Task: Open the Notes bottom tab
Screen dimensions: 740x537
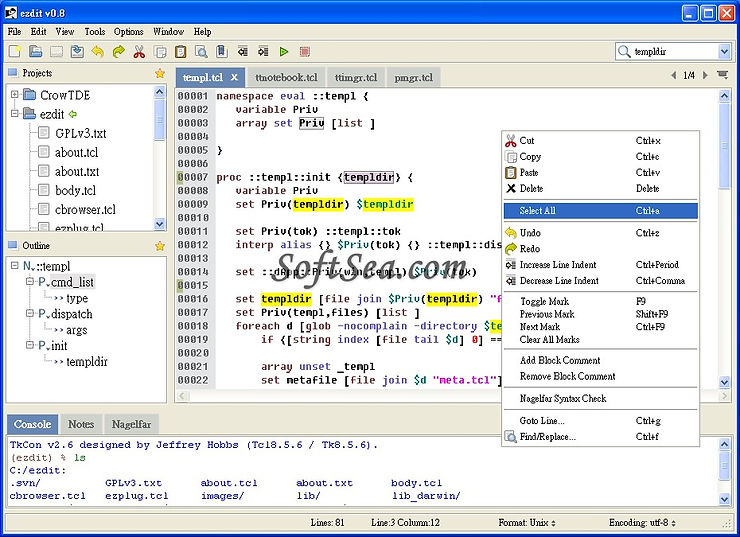Action: (x=81, y=424)
